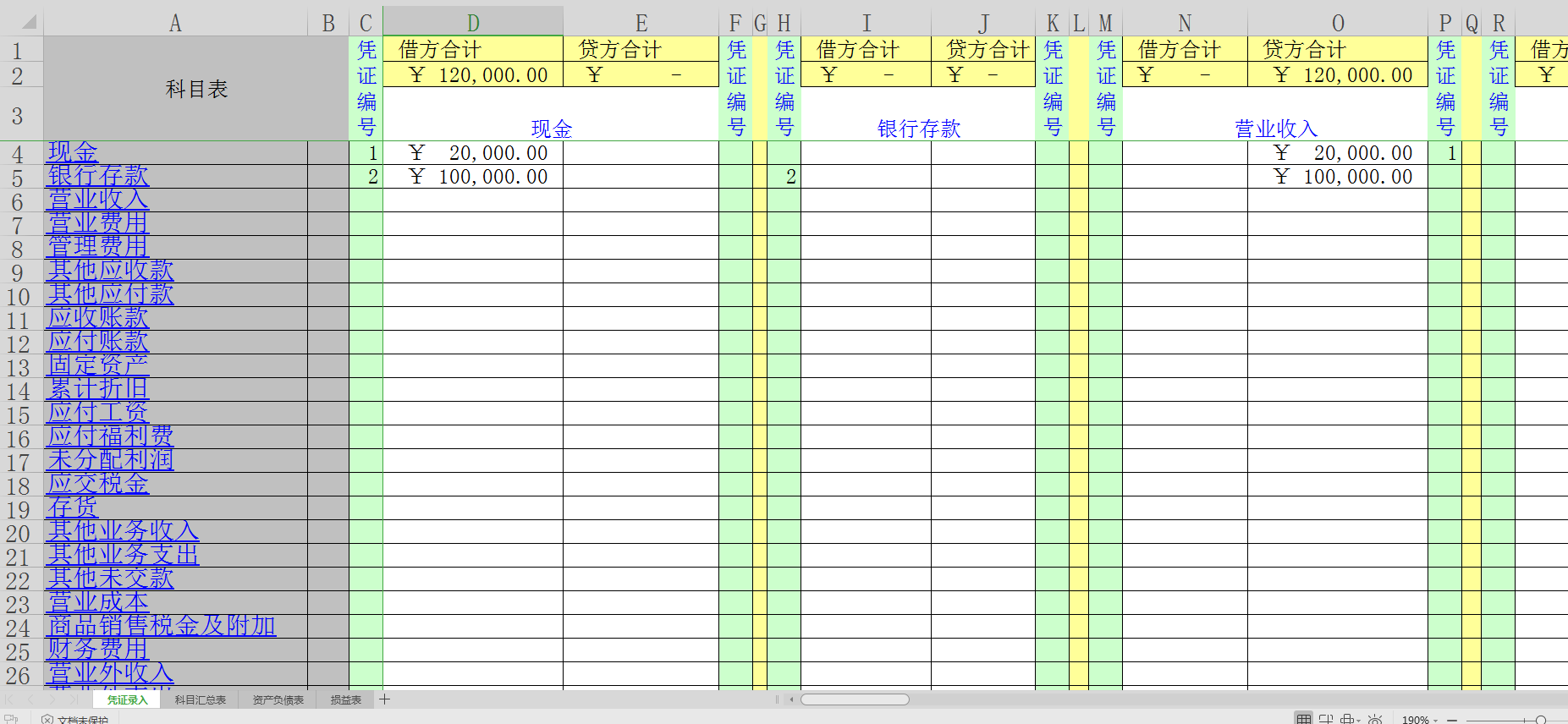The image size is (1568, 724).
Task: Open the page break view dropdown arrow
Action: coord(1359,721)
